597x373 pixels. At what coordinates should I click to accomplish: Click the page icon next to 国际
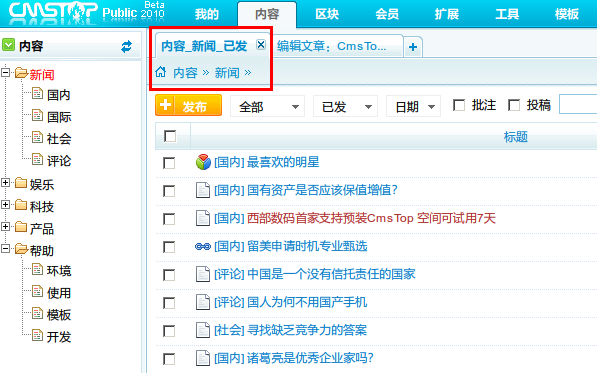click(37, 115)
